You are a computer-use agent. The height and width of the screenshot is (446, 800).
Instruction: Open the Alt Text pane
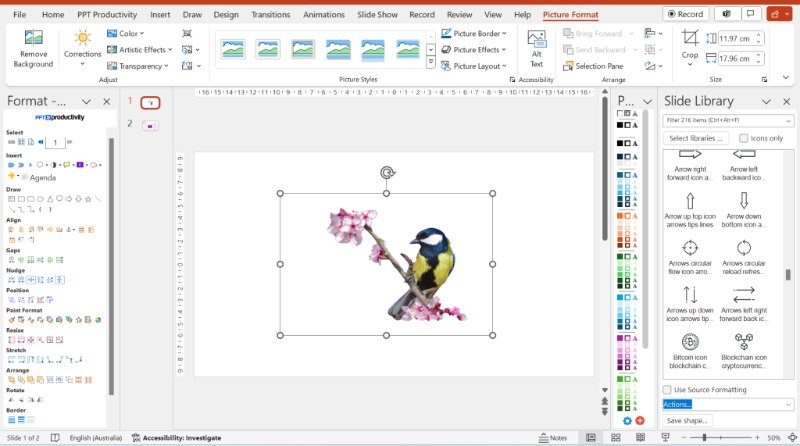coord(536,48)
